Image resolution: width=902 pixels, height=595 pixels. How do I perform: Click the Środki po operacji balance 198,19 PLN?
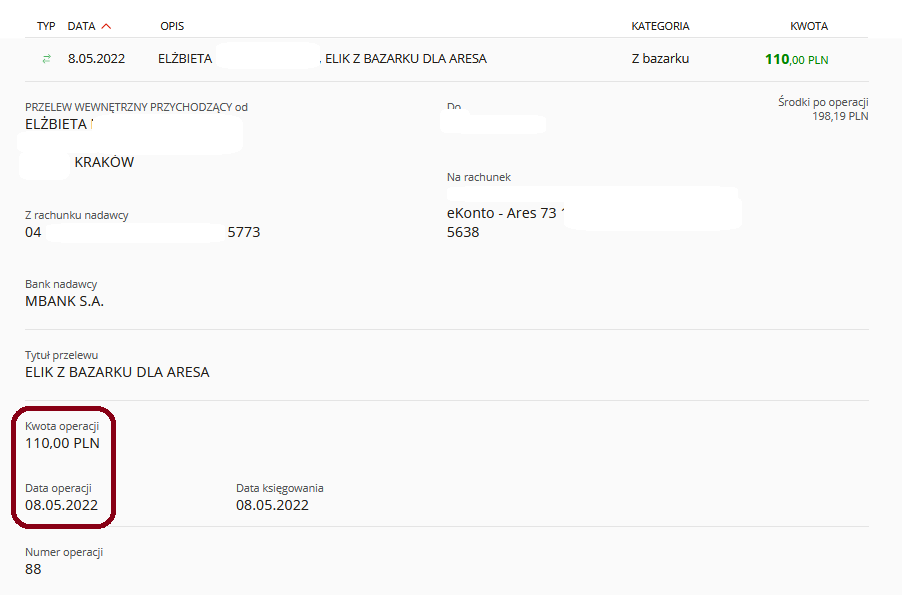pos(840,116)
